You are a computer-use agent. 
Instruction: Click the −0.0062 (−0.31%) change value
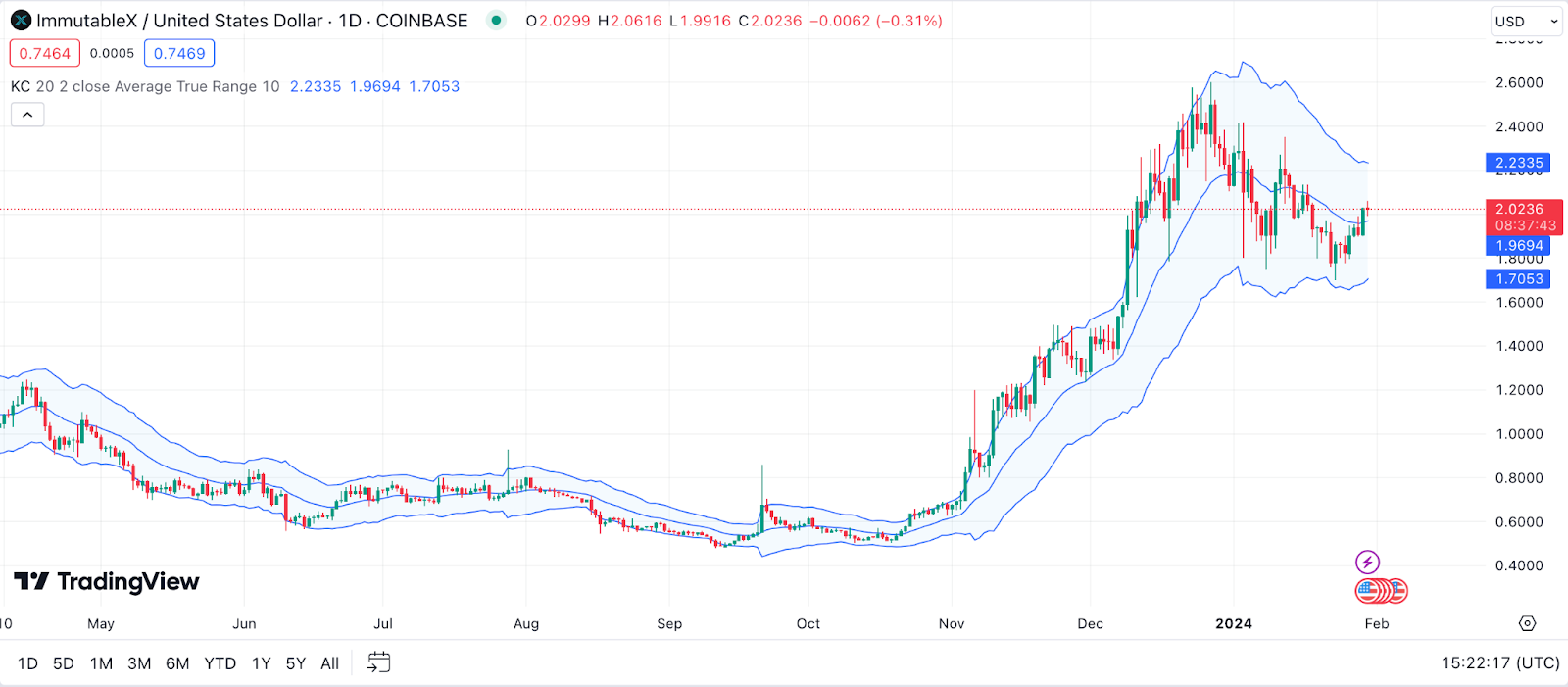[876, 21]
